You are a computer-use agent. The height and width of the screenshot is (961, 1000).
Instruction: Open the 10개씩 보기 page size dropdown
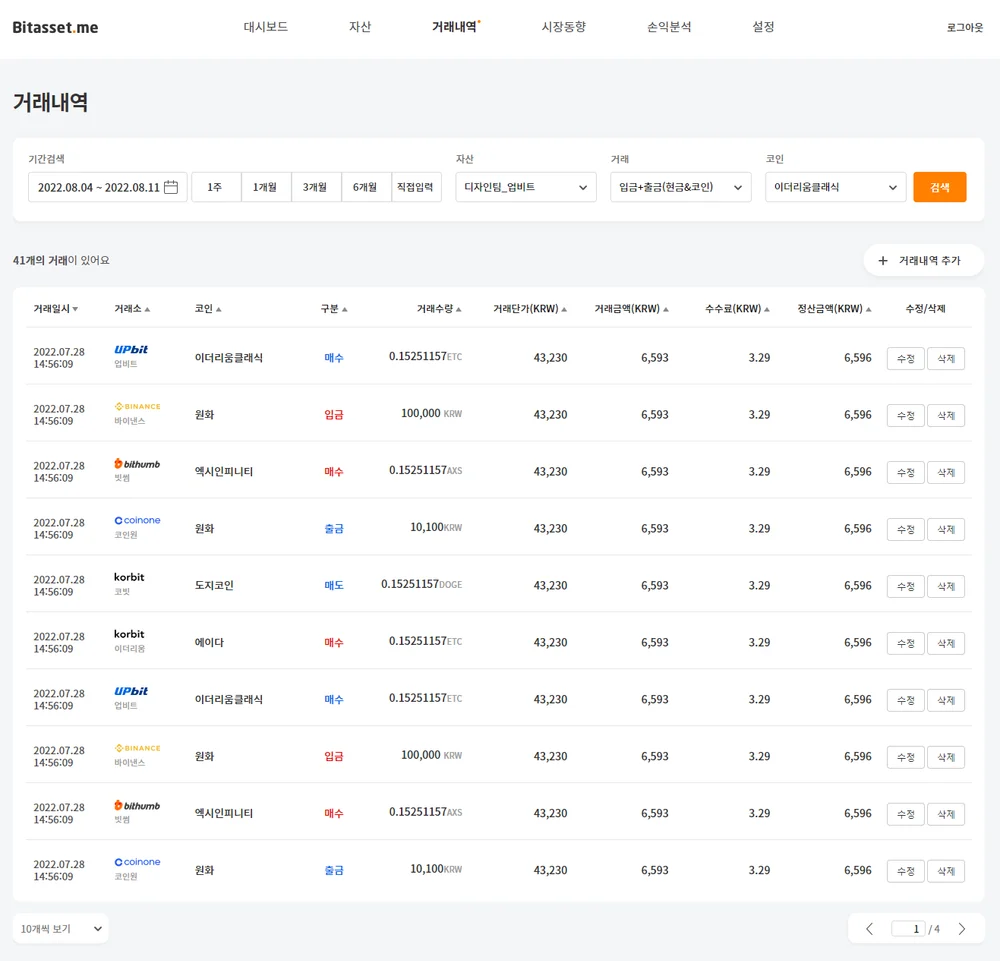click(61, 929)
